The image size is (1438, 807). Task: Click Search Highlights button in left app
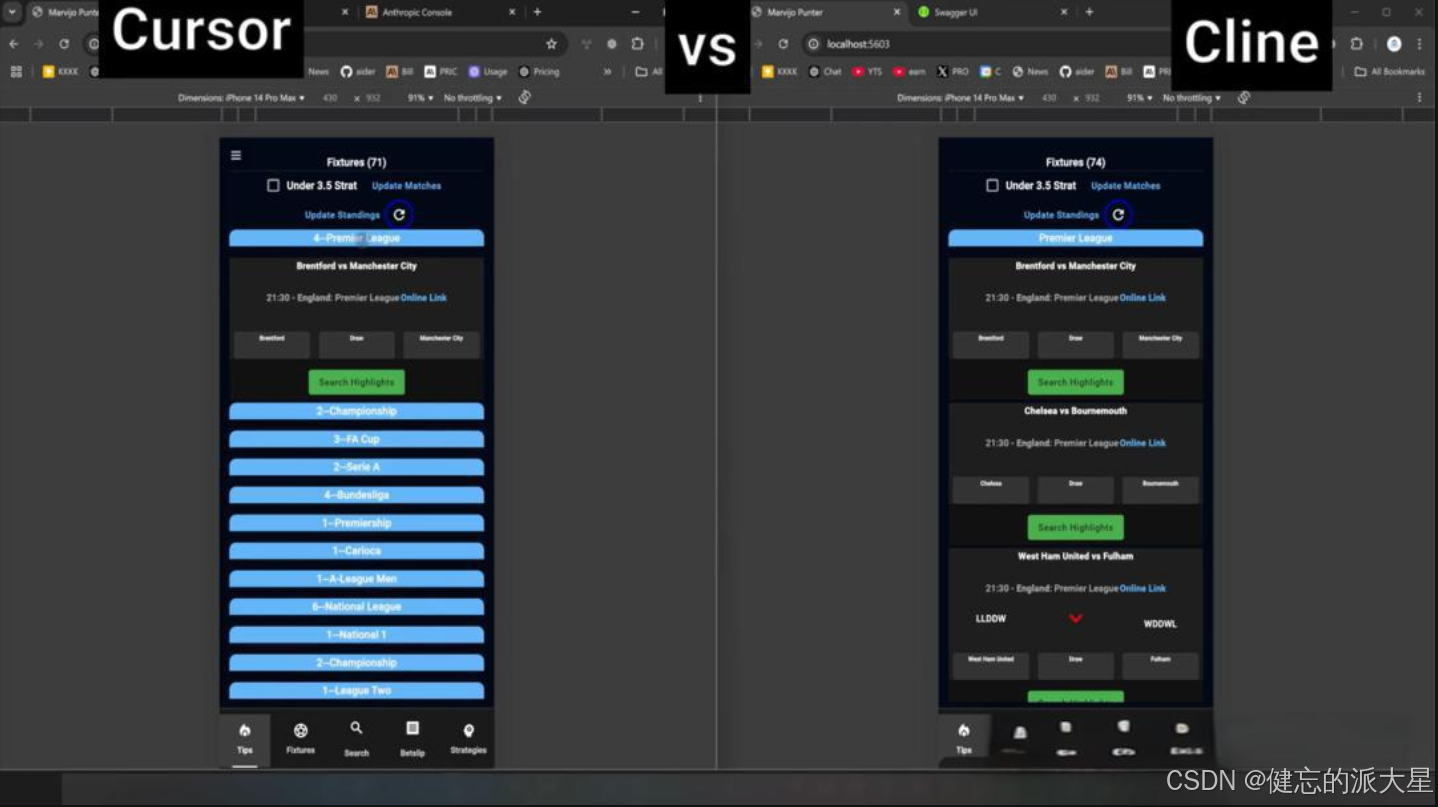coord(356,382)
